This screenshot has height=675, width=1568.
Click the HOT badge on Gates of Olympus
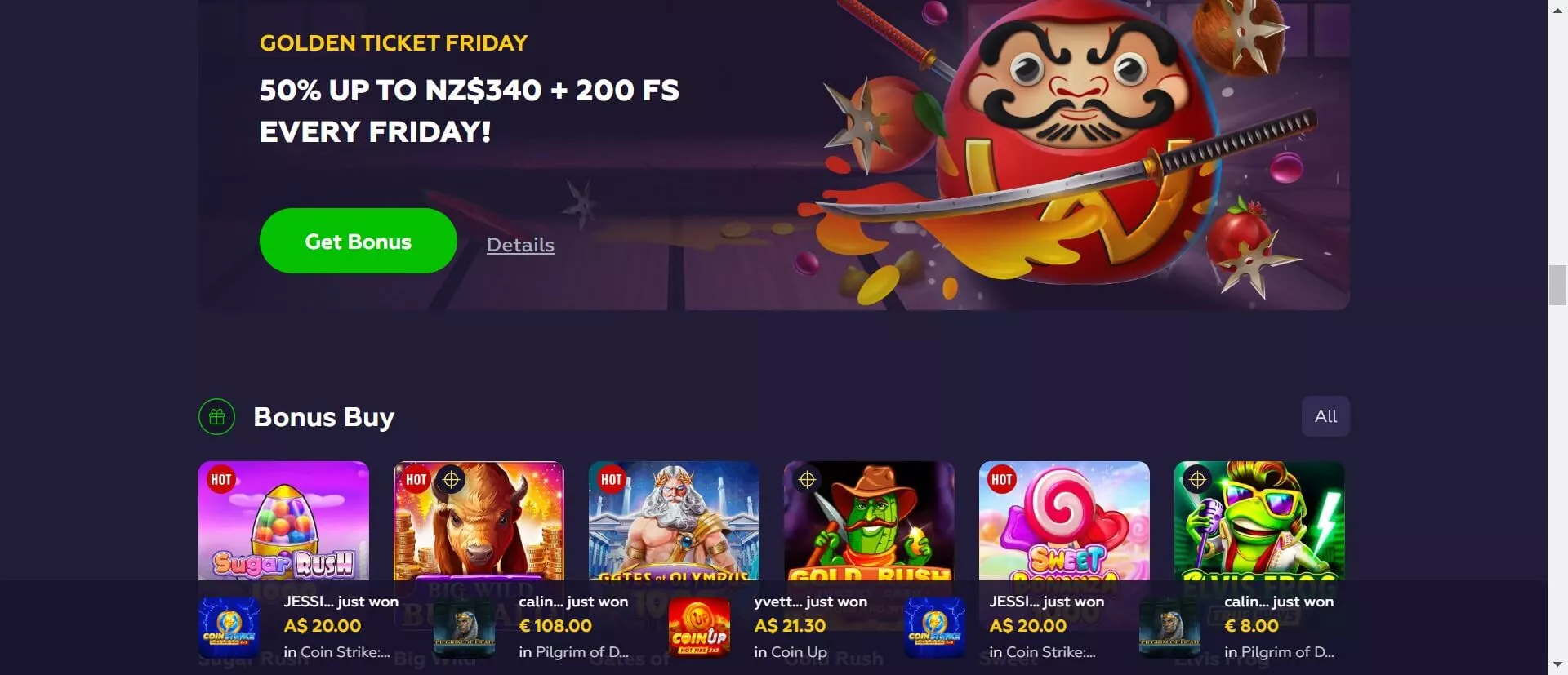click(x=612, y=480)
